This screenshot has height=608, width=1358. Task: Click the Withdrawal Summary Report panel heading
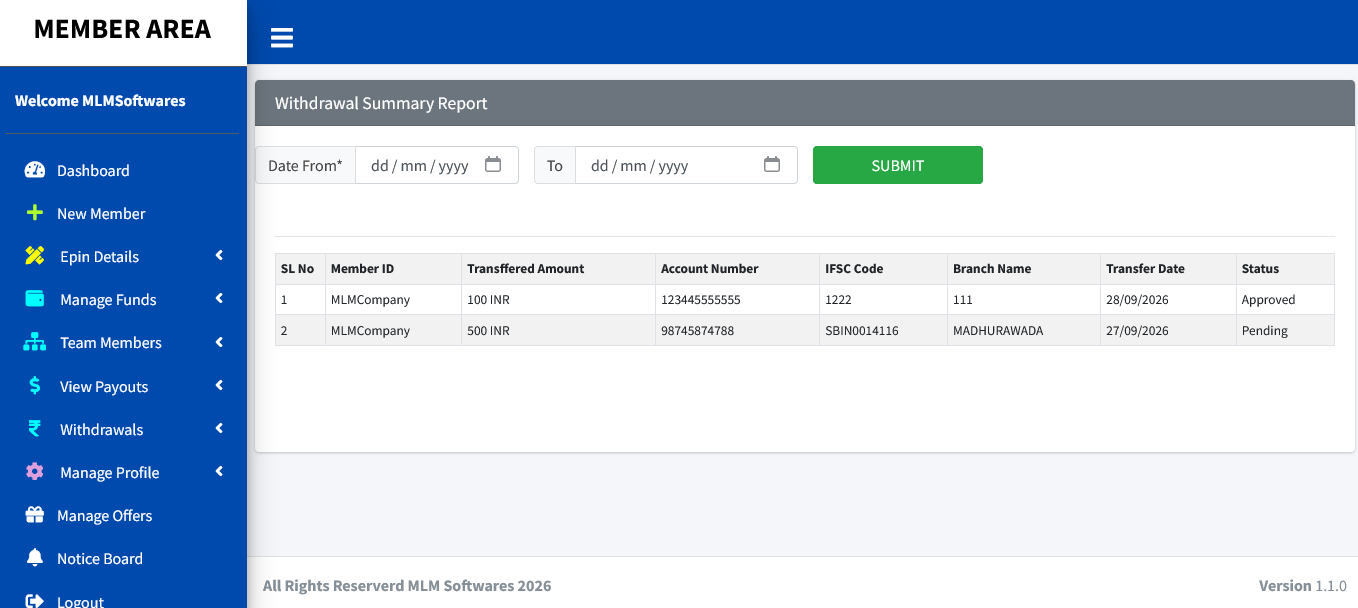pyautogui.click(x=381, y=103)
